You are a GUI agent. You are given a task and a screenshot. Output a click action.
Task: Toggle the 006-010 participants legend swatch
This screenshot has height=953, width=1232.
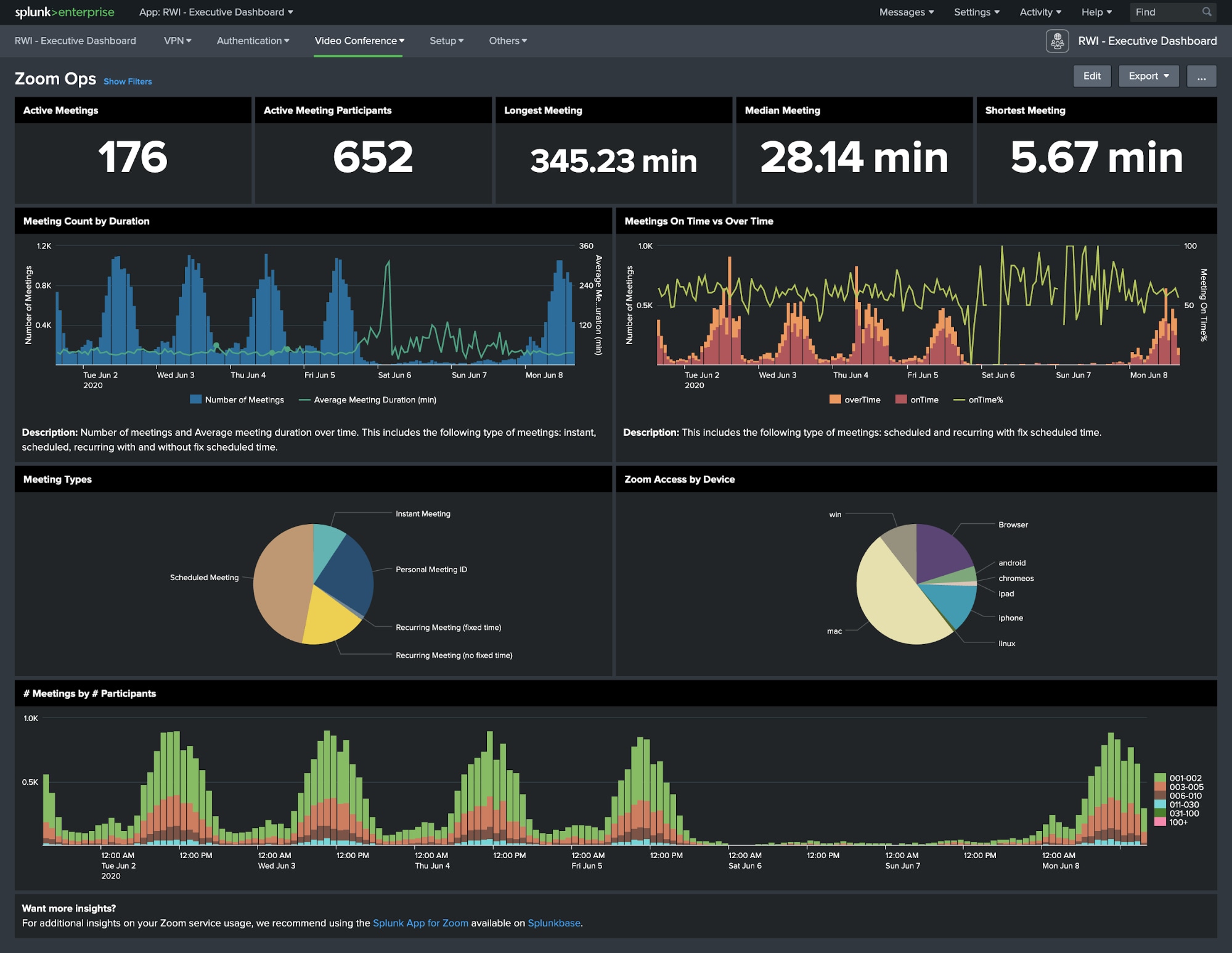[1160, 795]
